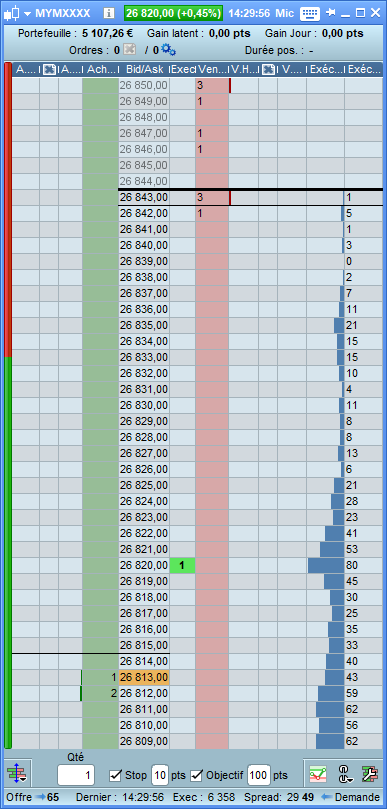The image size is (387, 809).
Task: Click the V.H... column header
Action: 244,70
